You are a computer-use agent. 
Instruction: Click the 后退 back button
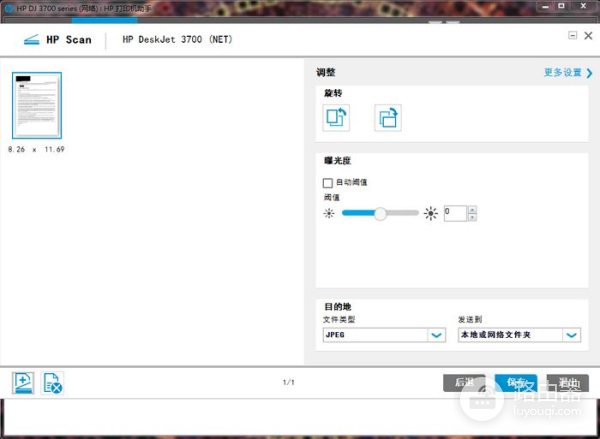(x=464, y=383)
